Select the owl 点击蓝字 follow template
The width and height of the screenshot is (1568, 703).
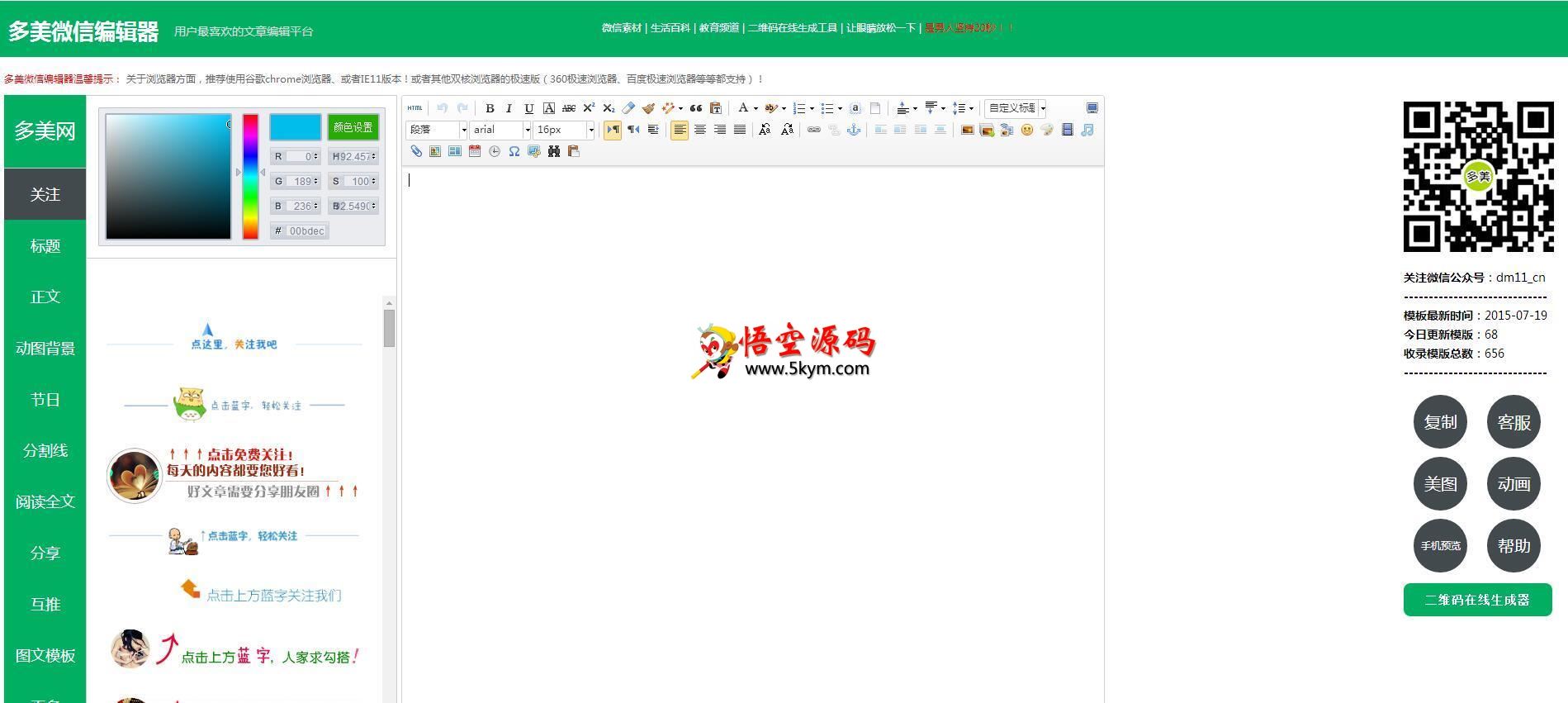click(x=234, y=404)
